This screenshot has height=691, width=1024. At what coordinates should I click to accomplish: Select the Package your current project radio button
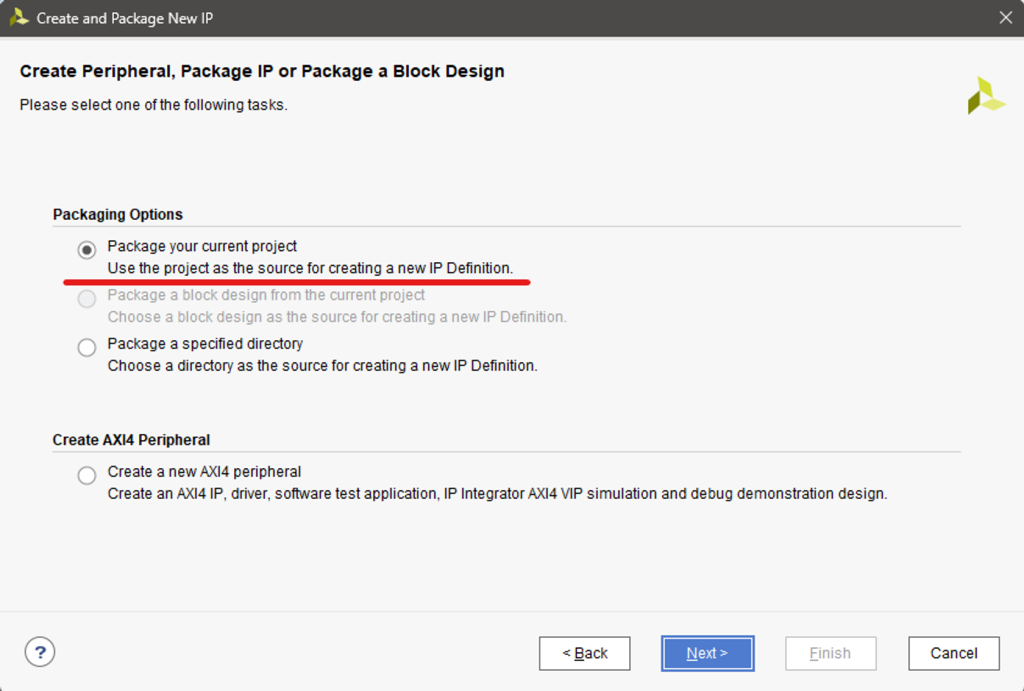tap(87, 250)
